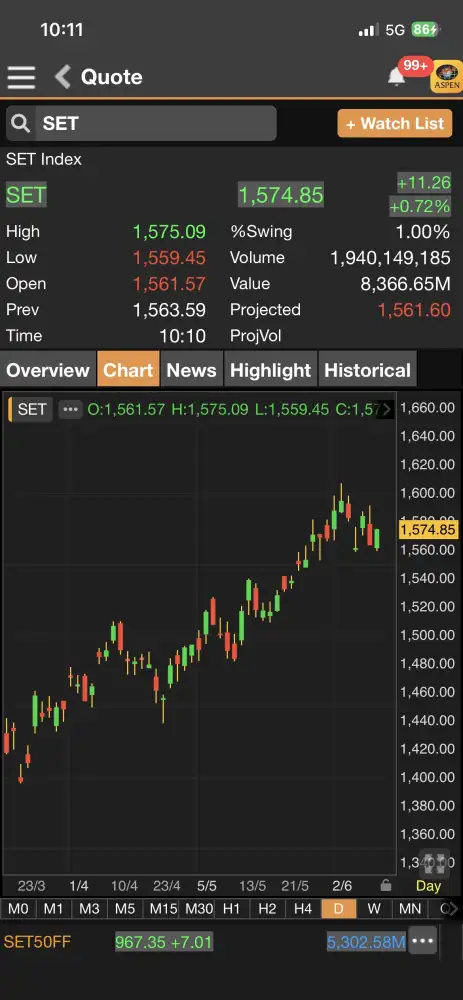Show more timeframes with right arrow

tap(453, 908)
